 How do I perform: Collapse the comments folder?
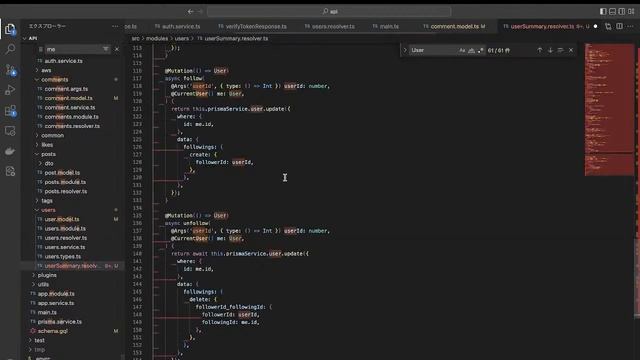[54, 80]
